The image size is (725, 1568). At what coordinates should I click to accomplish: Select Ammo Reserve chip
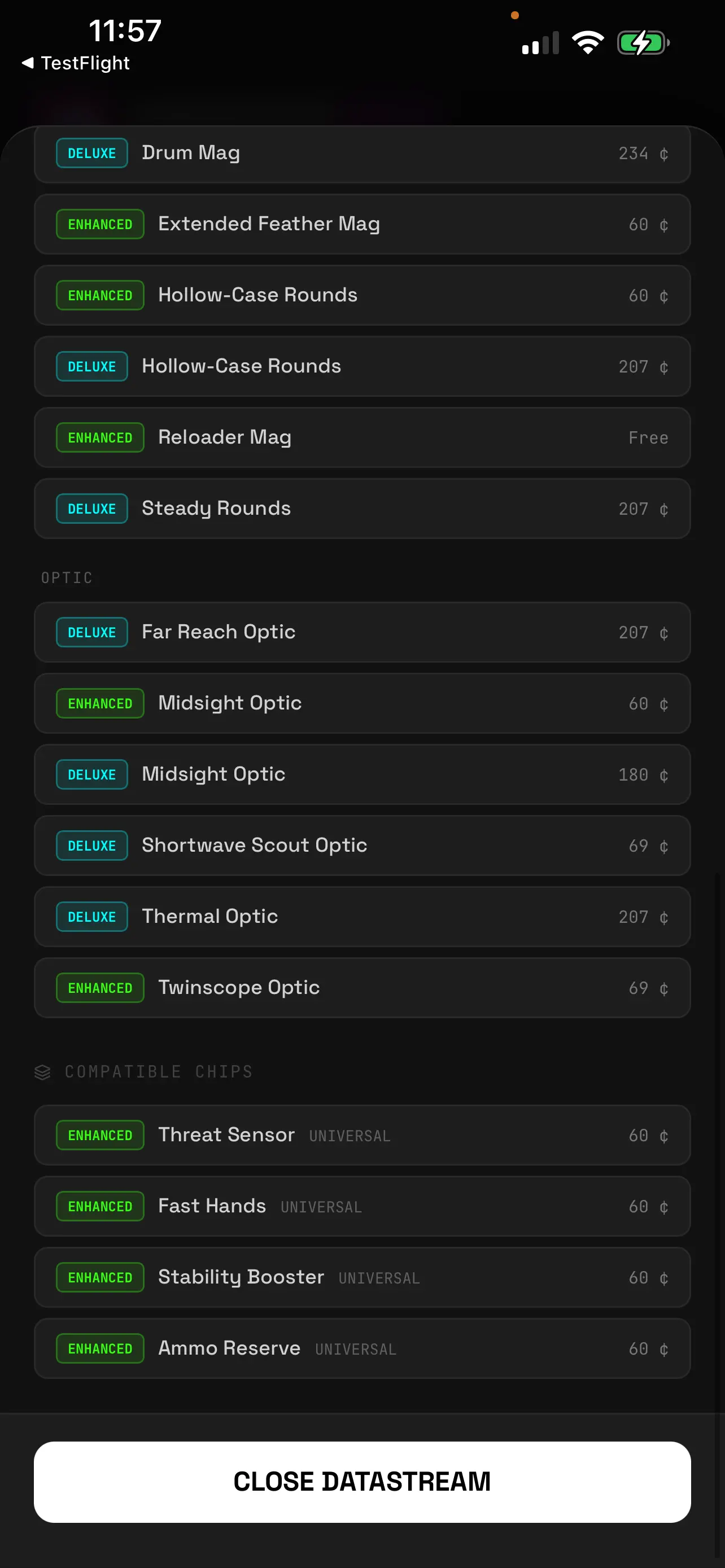[362, 1348]
